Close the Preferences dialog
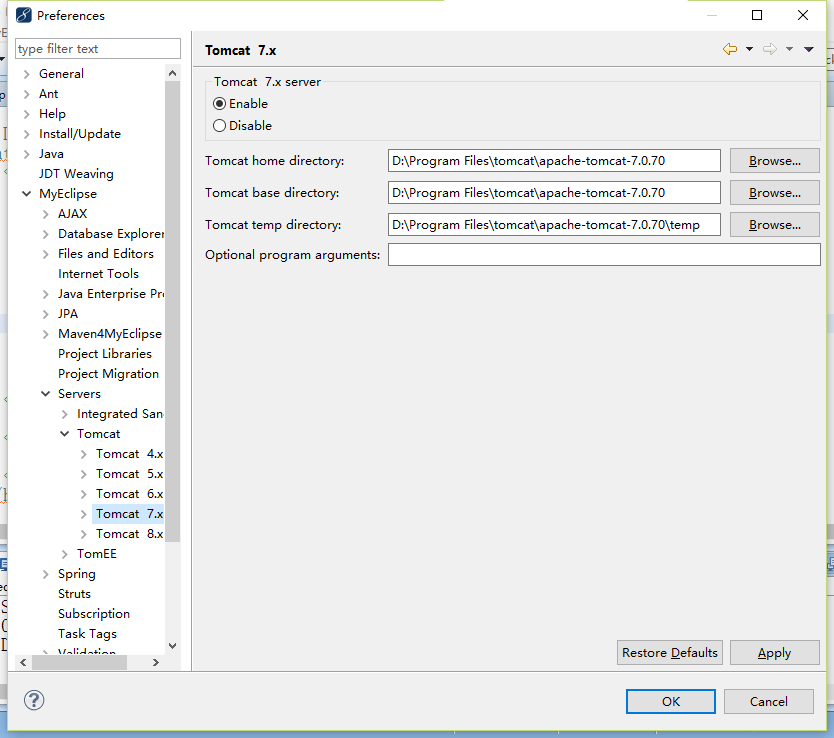Viewport: 834px width, 738px height. [x=803, y=15]
